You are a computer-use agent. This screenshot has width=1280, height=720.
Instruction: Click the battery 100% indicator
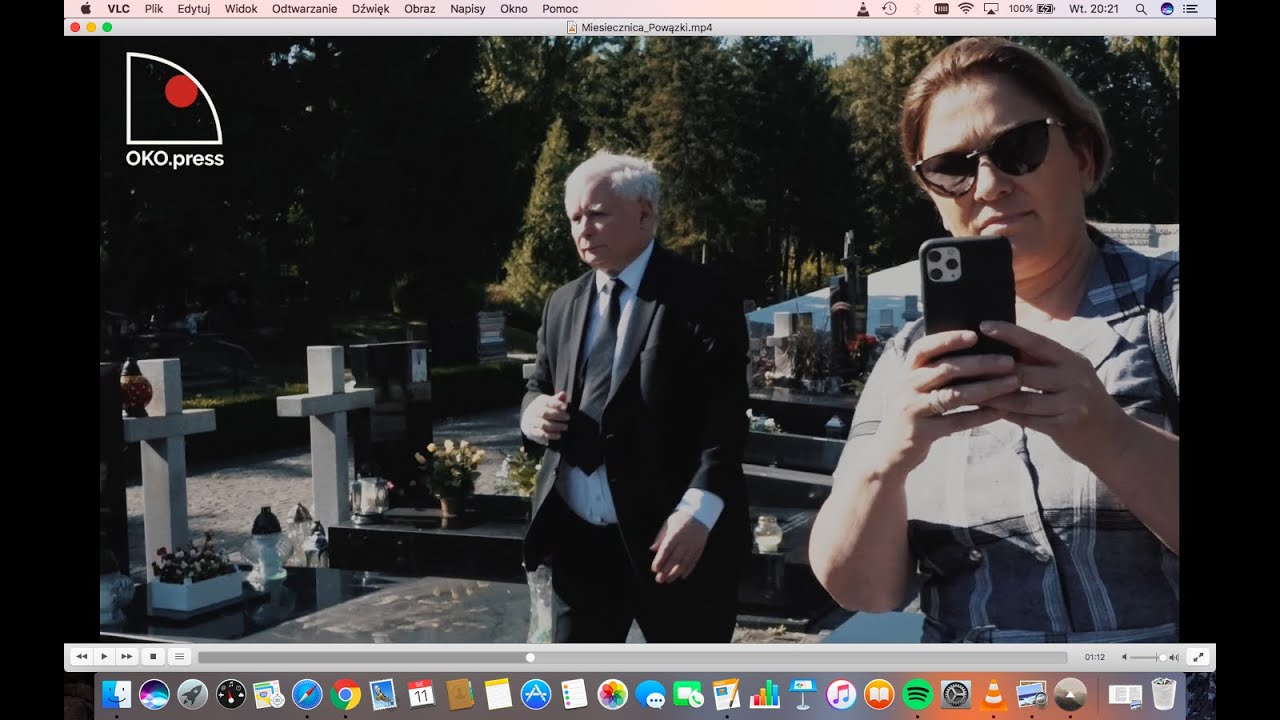click(x=1032, y=8)
